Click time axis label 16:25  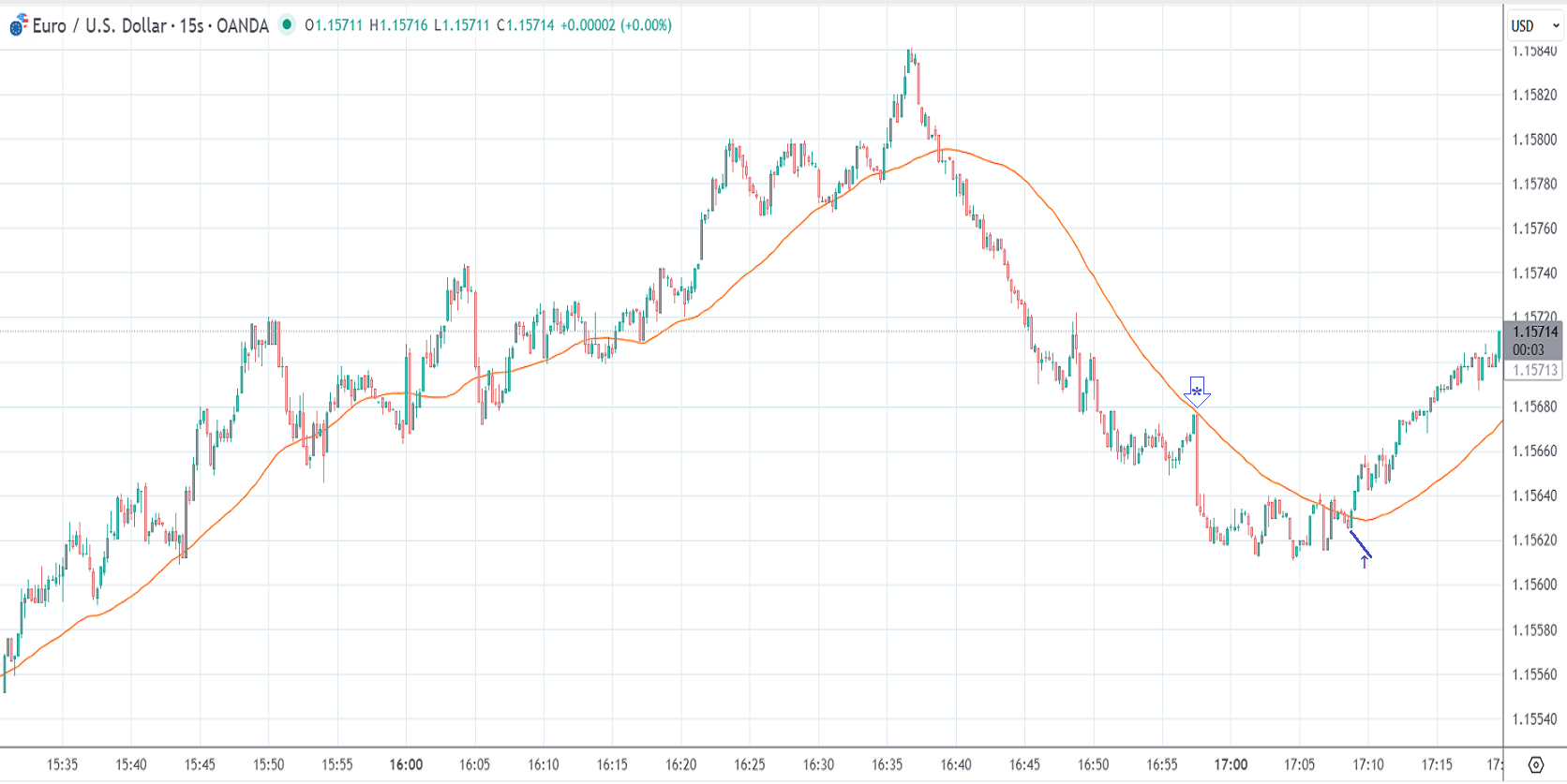click(750, 764)
